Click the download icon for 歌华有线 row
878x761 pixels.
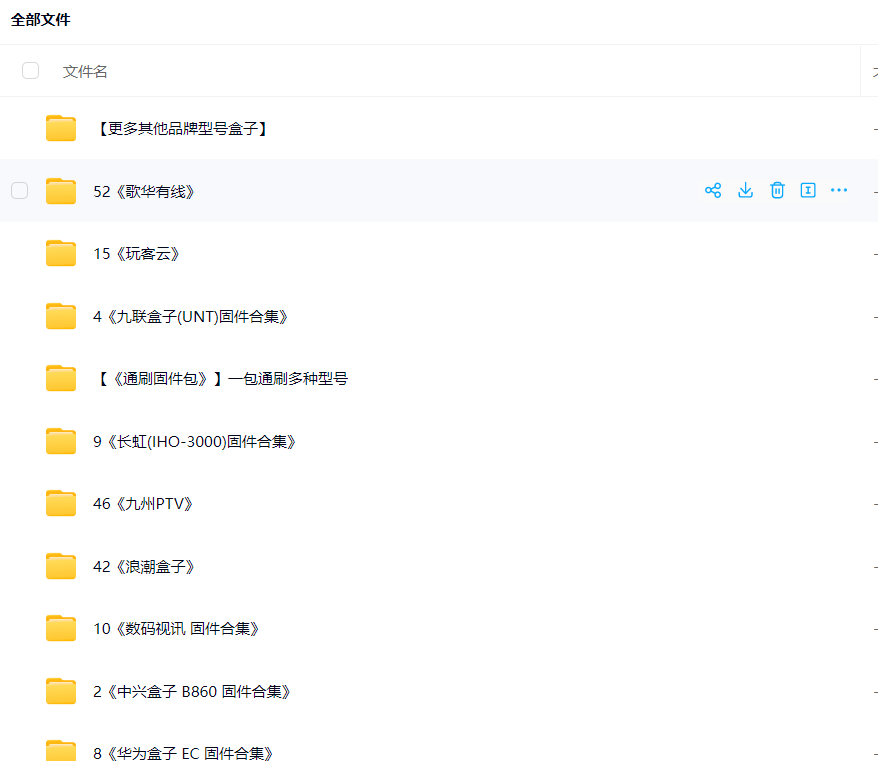coord(745,190)
